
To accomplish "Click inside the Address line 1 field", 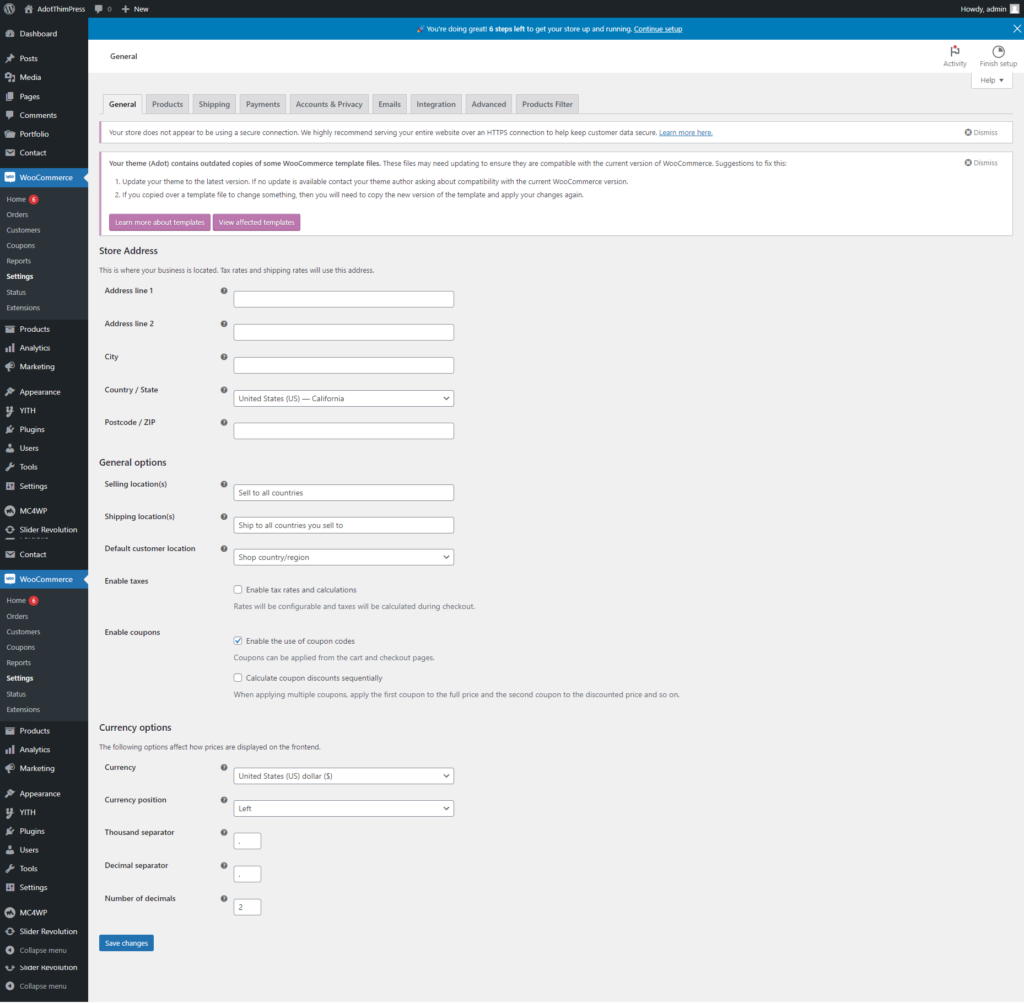I will pos(343,298).
